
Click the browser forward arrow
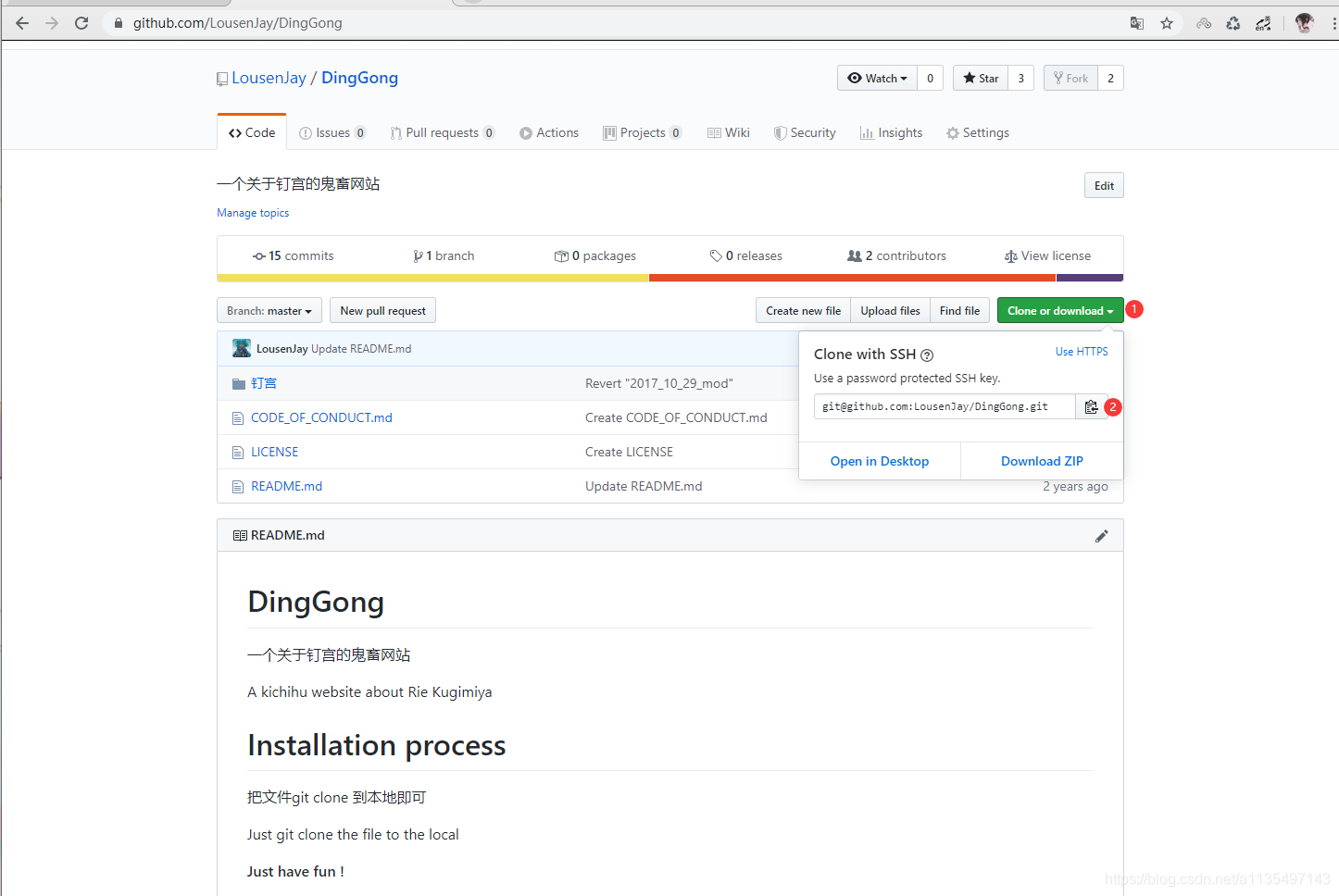52,23
